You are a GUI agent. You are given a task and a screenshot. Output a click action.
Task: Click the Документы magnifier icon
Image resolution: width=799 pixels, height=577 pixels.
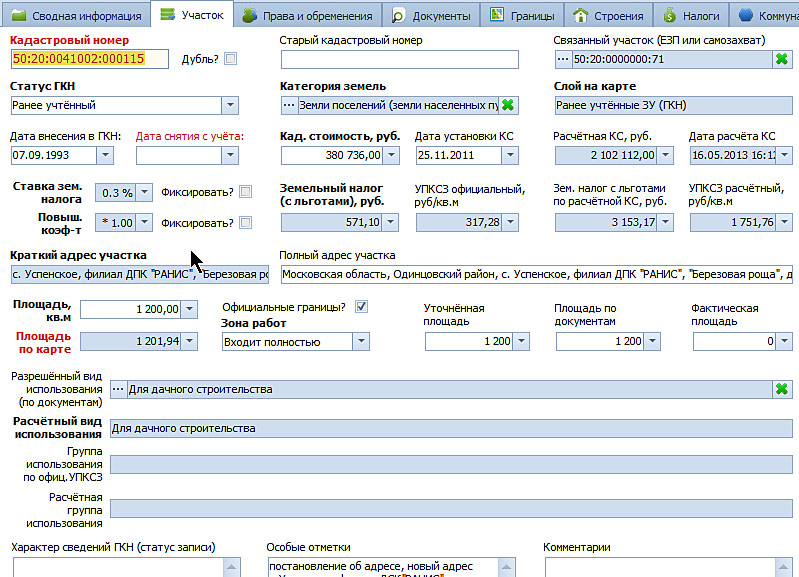tap(397, 16)
